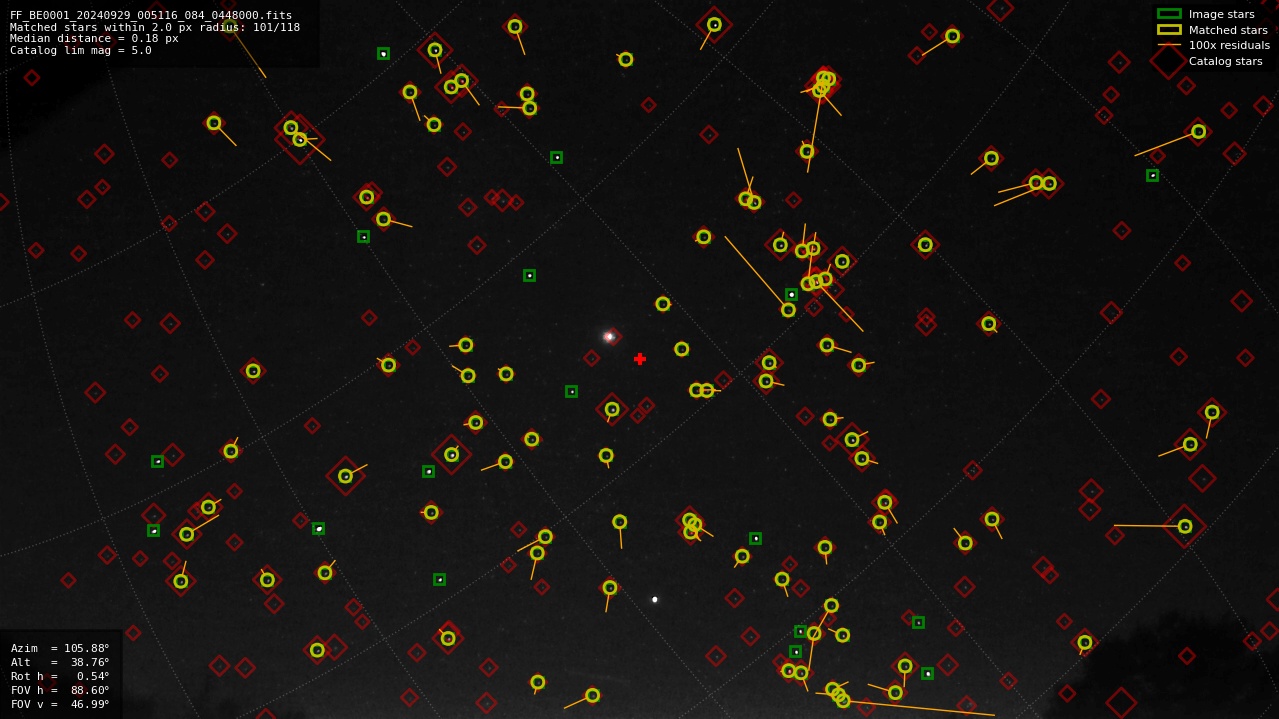The width and height of the screenshot is (1279, 719).
Task: Click the bright glowing star left of the red cross
Action: 609,336
